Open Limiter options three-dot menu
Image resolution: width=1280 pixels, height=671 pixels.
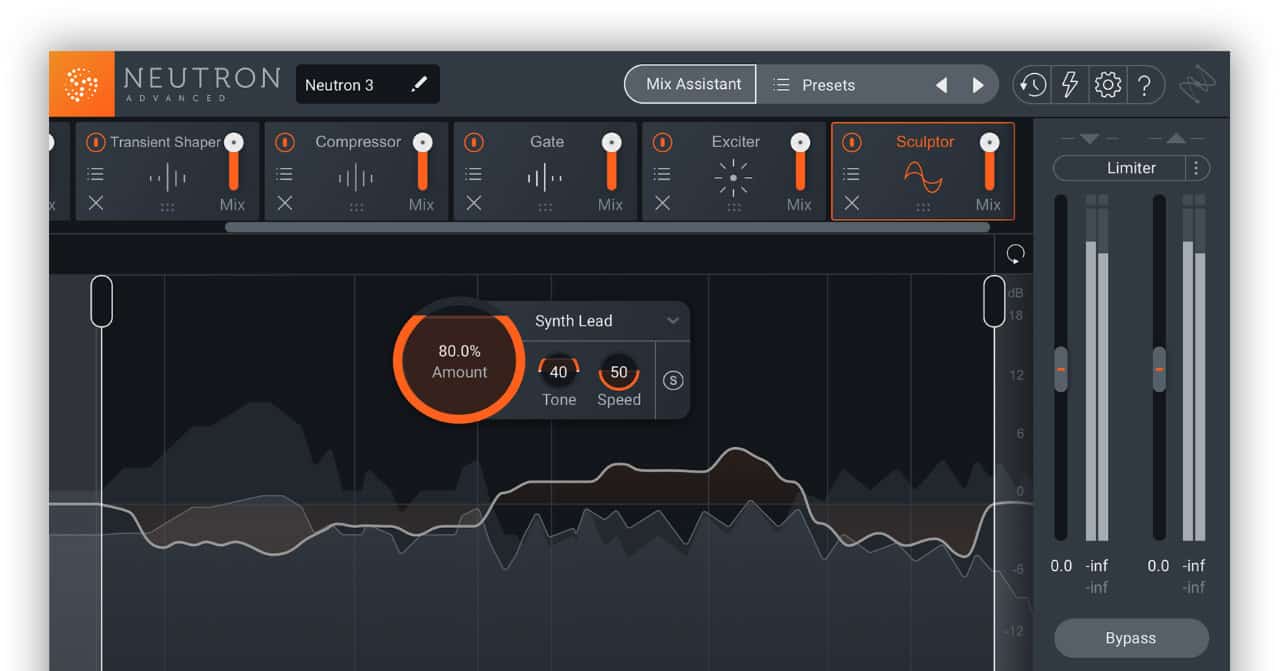(x=1196, y=168)
